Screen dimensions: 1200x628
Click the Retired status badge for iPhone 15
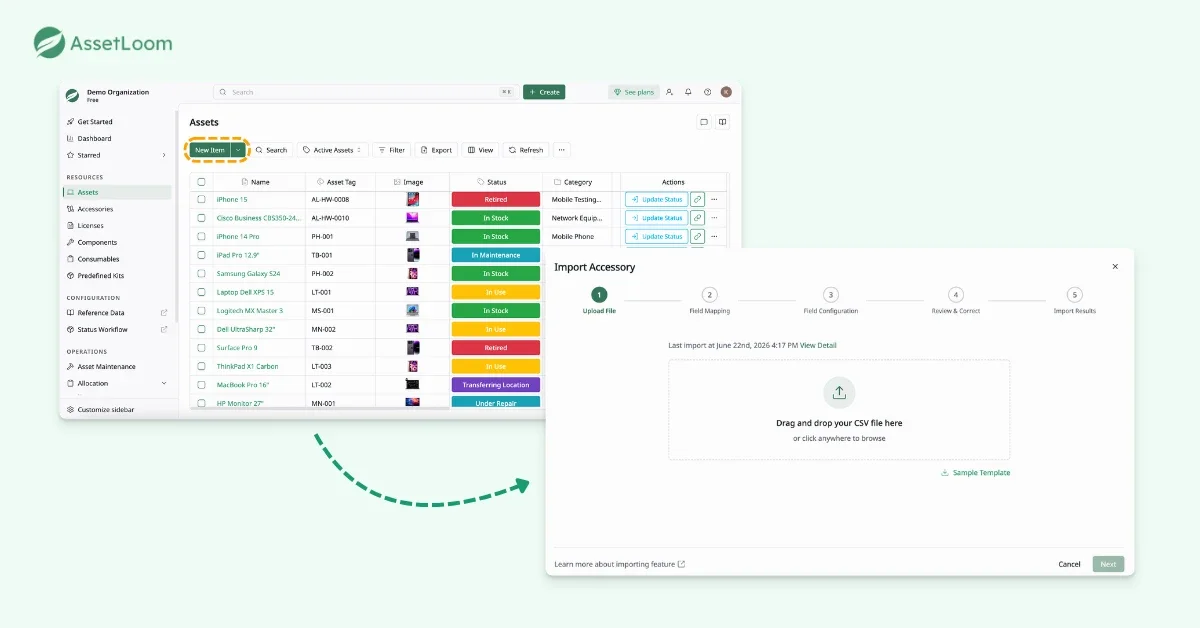click(x=496, y=199)
